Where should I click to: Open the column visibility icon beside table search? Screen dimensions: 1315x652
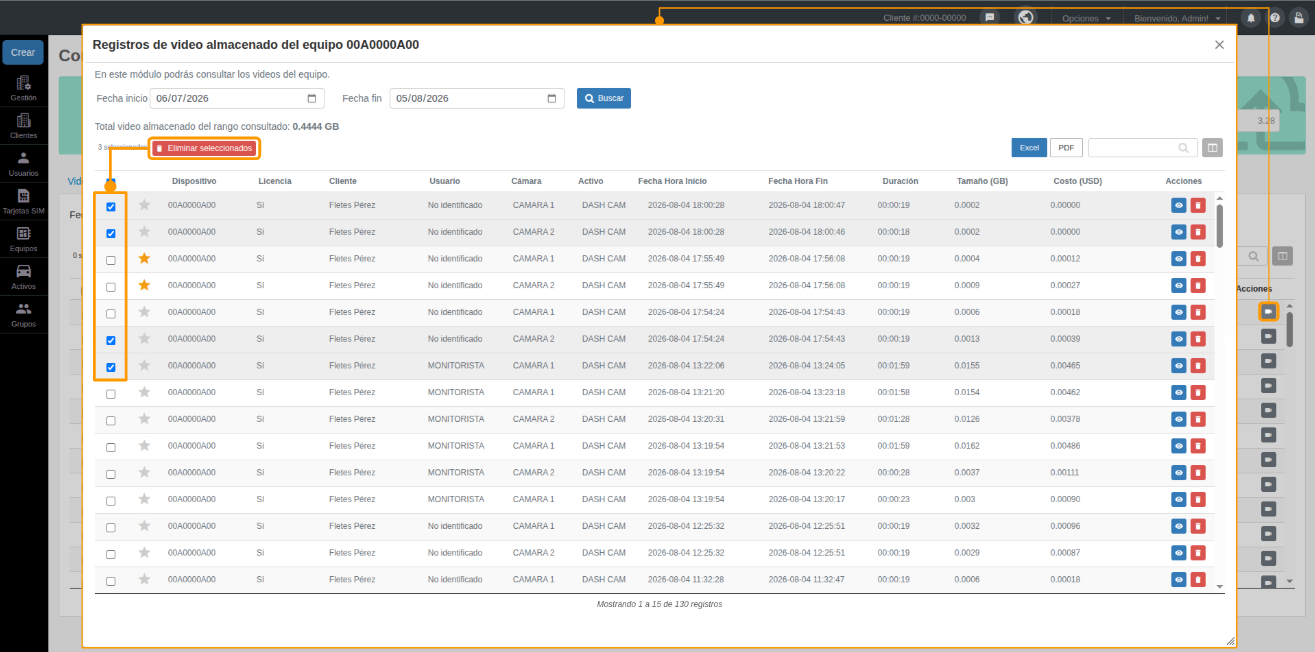(x=1212, y=148)
